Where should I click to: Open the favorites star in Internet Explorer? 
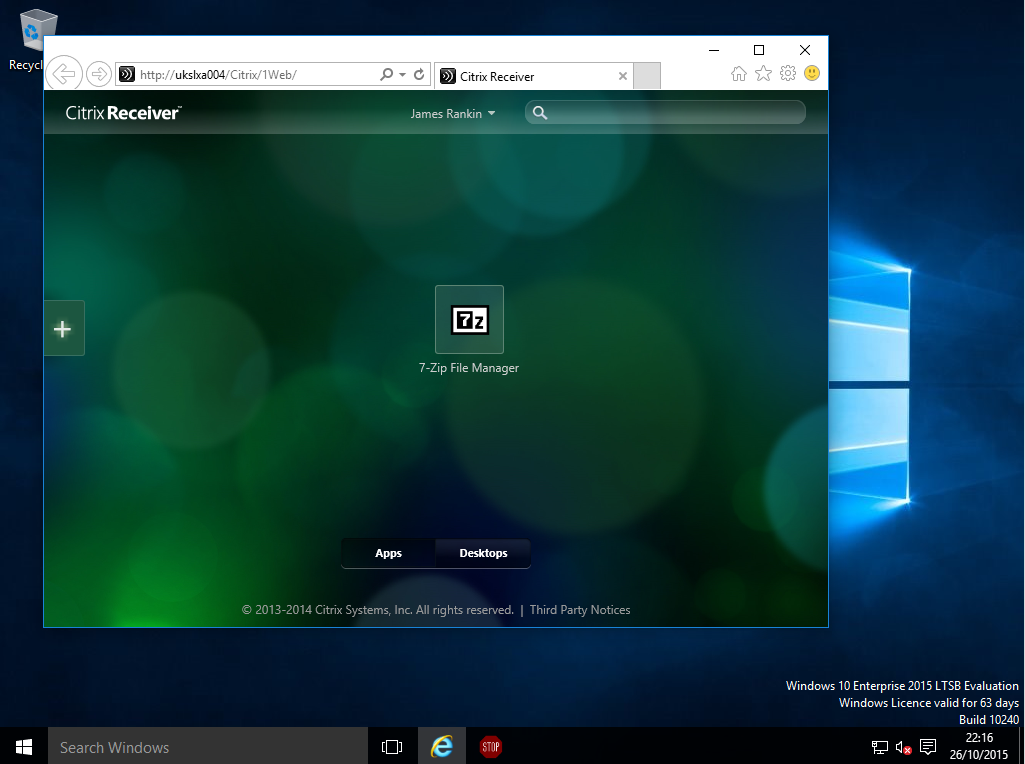[x=763, y=73]
